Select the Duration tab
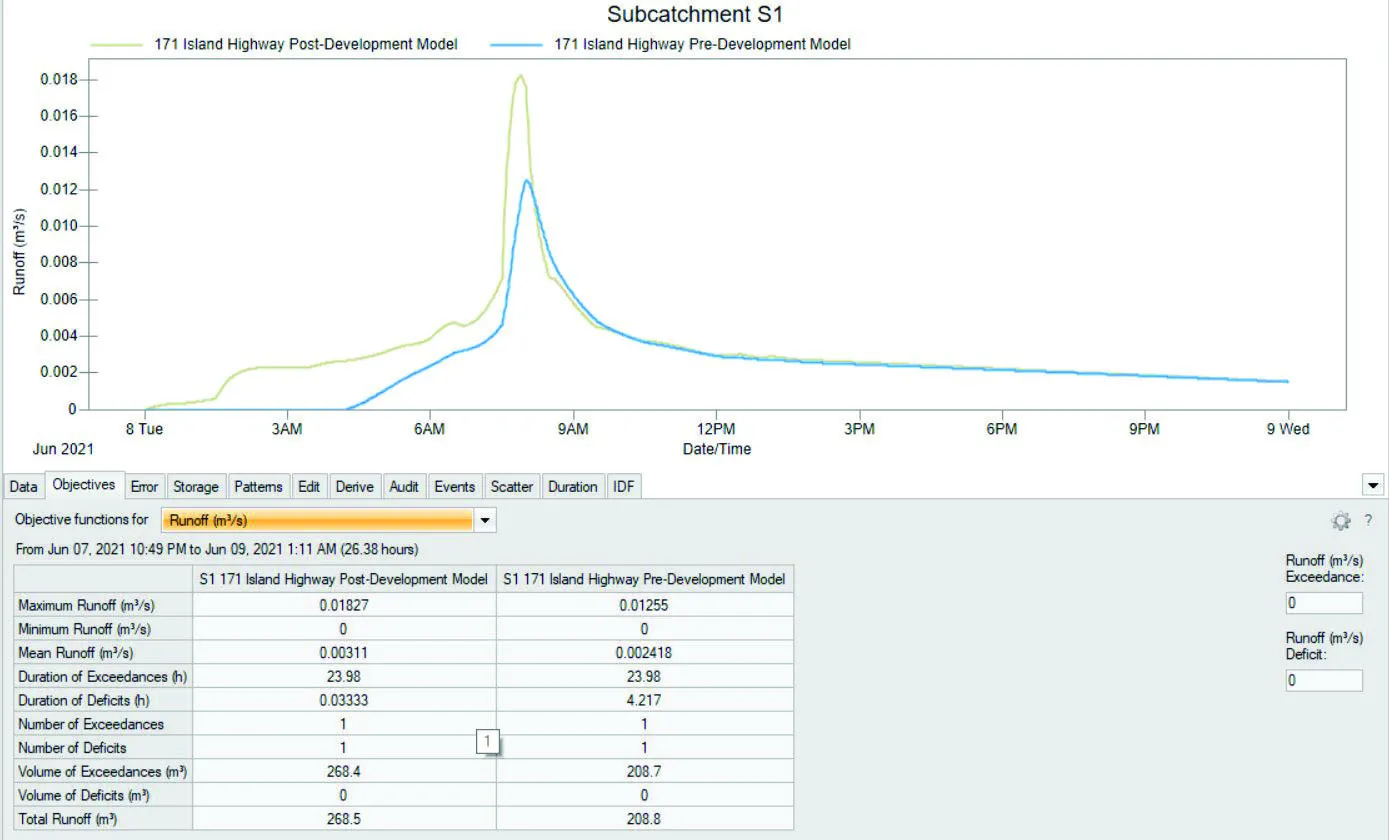 click(573, 487)
